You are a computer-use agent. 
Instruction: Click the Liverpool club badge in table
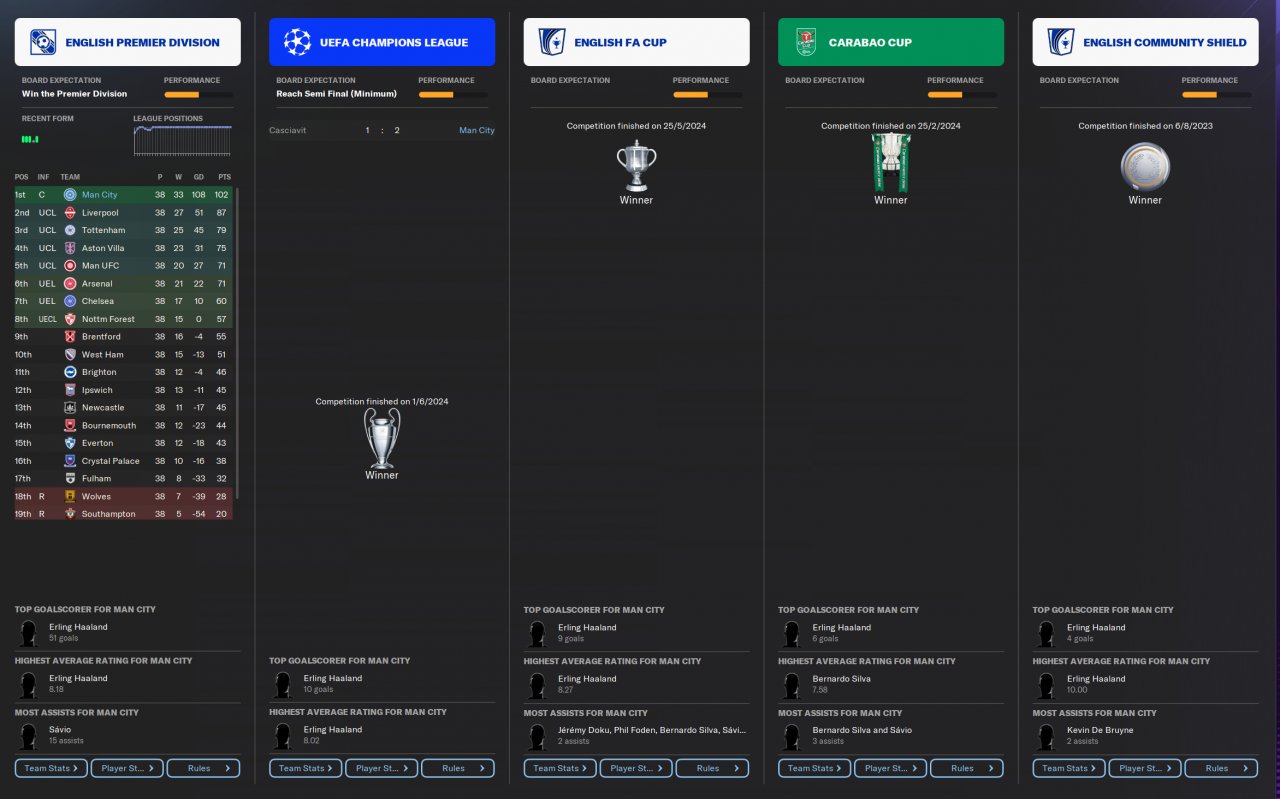pos(70,213)
